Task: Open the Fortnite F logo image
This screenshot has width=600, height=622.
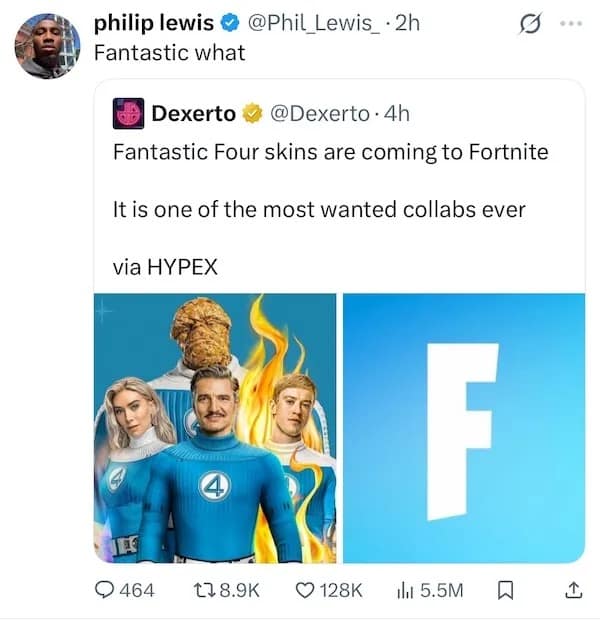Action: (x=464, y=428)
